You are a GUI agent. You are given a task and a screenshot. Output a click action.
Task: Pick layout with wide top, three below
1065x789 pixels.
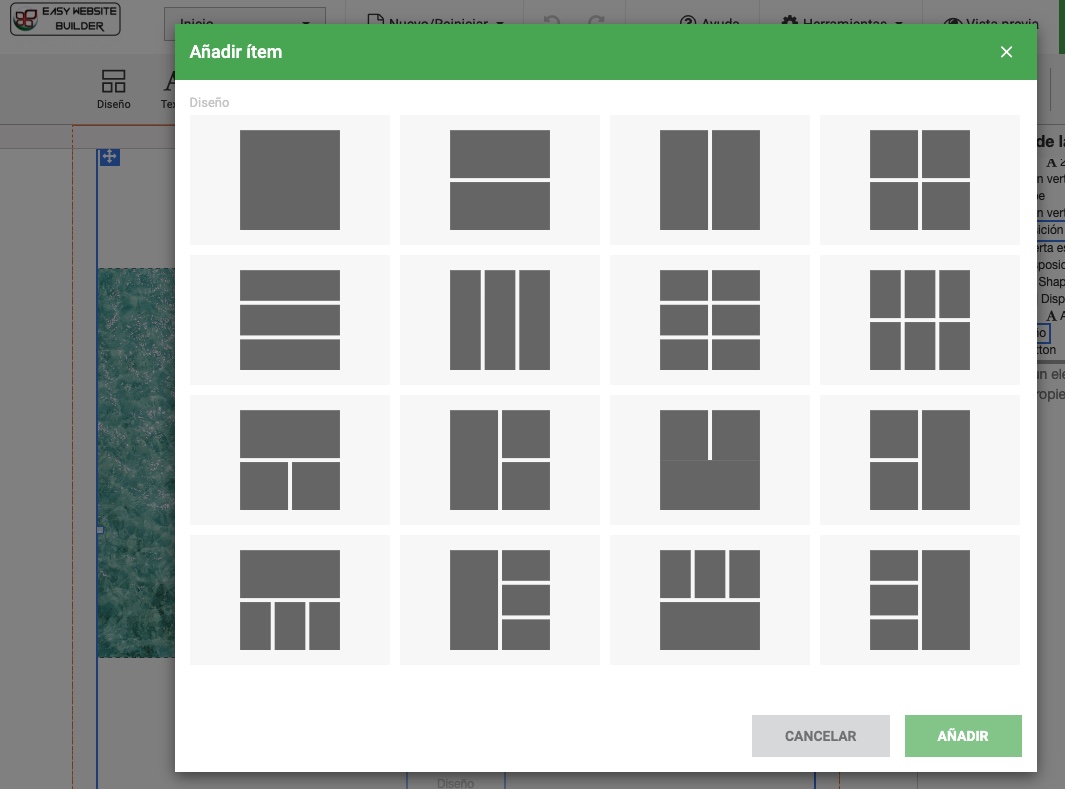(x=290, y=600)
